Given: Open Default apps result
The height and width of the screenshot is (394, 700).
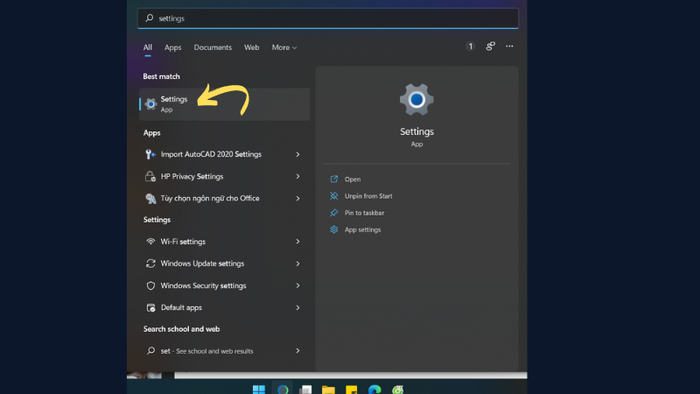Looking at the screenshot, I should pyautogui.click(x=224, y=307).
